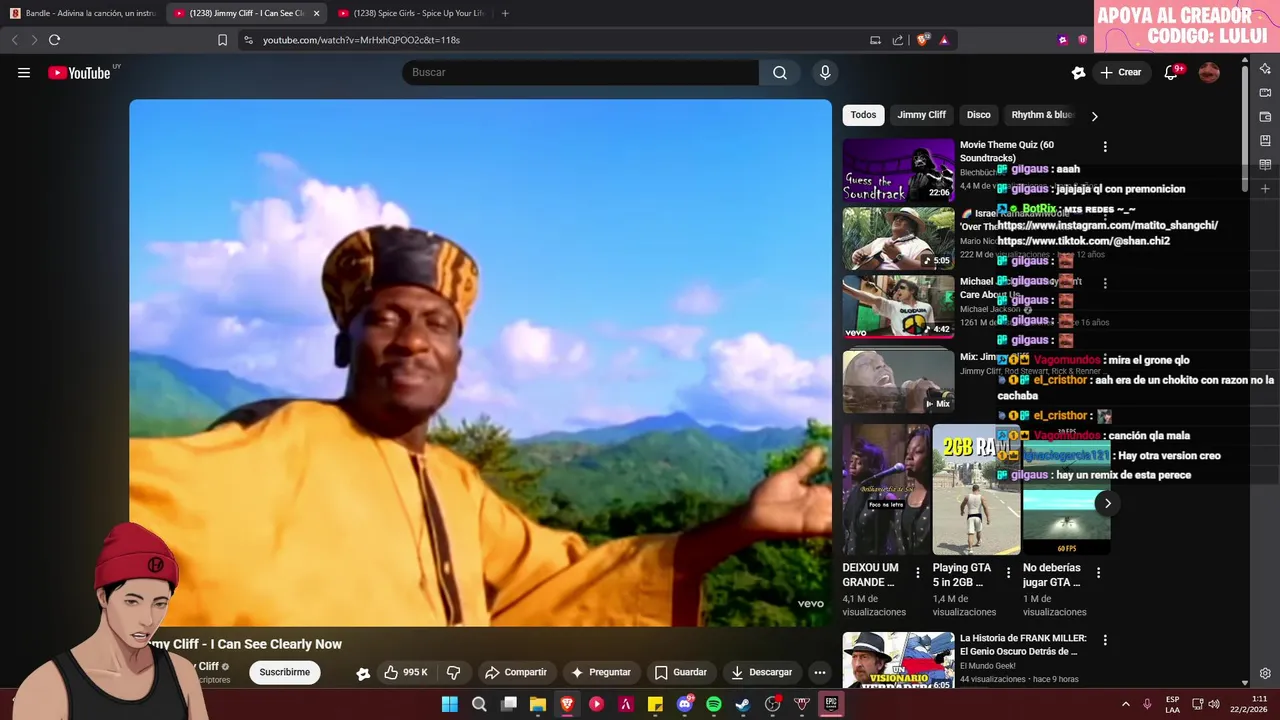The height and width of the screenshot is (720, 1280).
Task: Open the Brave Rewards triangle icon
Action: click(x=944, y=40)
